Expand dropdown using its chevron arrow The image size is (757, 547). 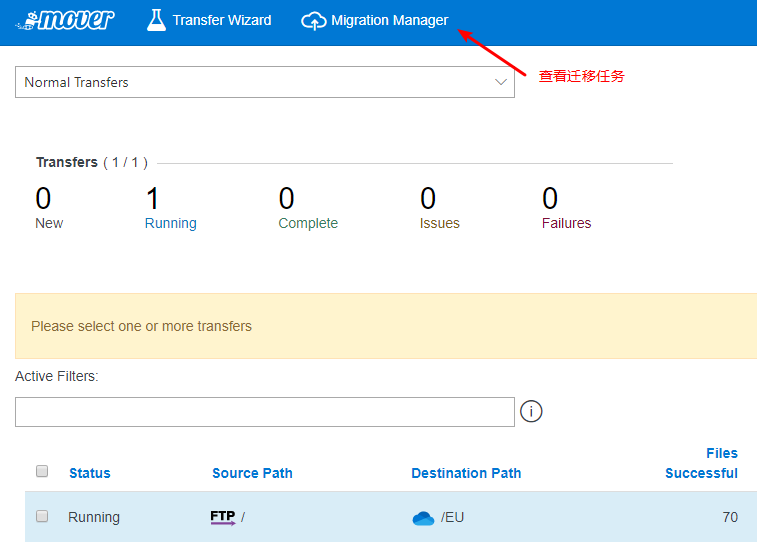(501, 82)
